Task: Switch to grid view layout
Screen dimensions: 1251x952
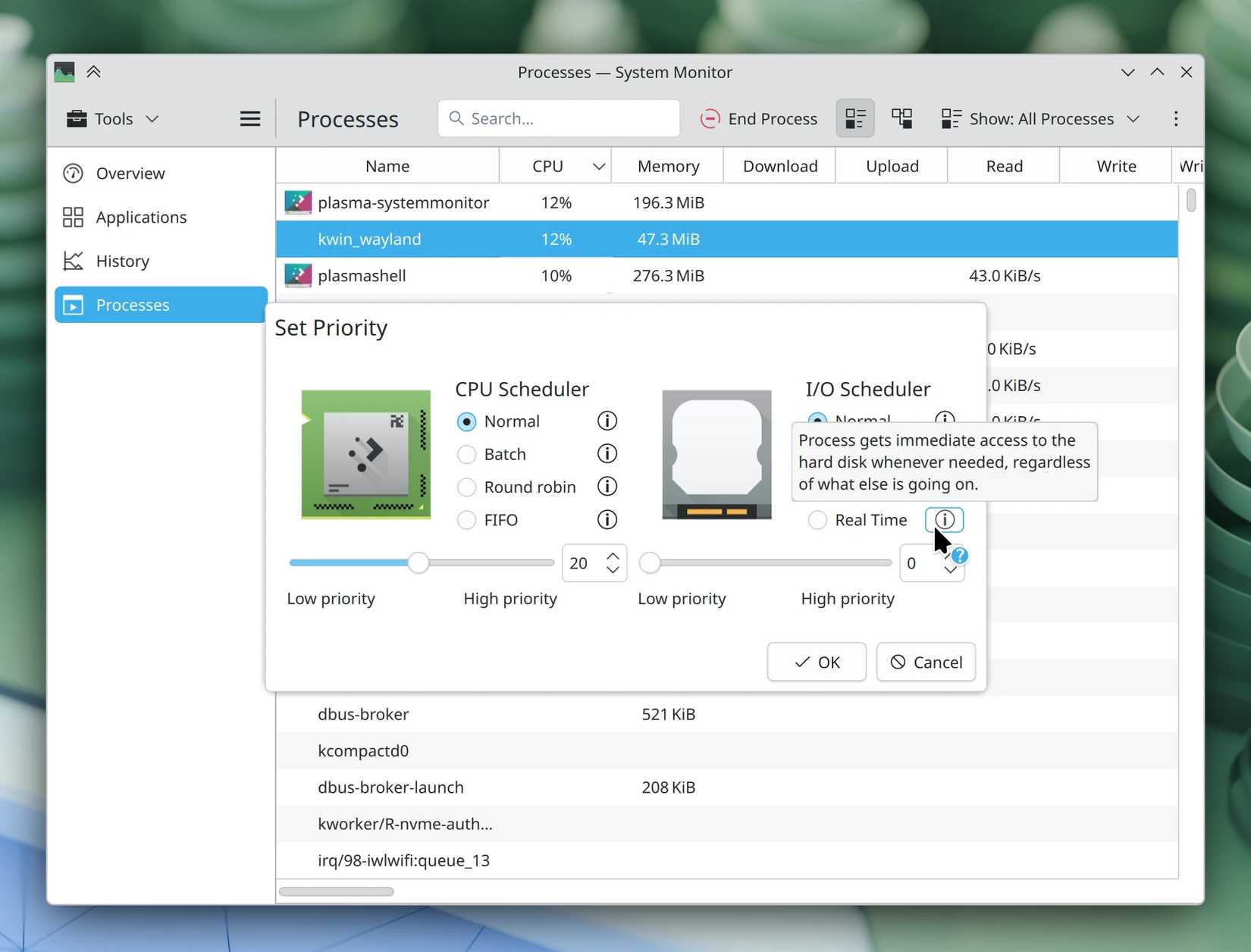Action: coord(901,118)
